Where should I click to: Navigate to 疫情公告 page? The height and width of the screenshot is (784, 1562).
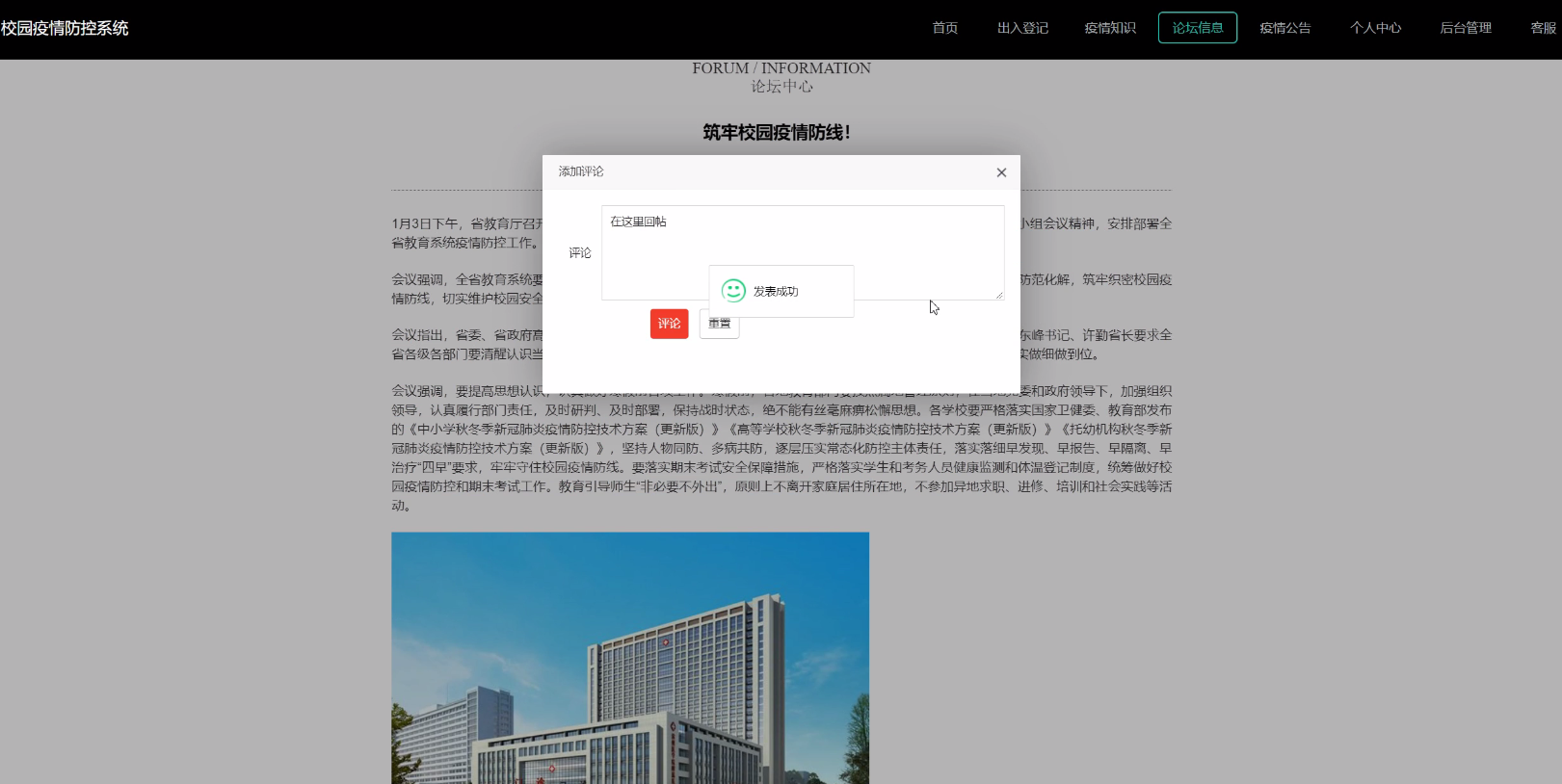coord(1284,28)
